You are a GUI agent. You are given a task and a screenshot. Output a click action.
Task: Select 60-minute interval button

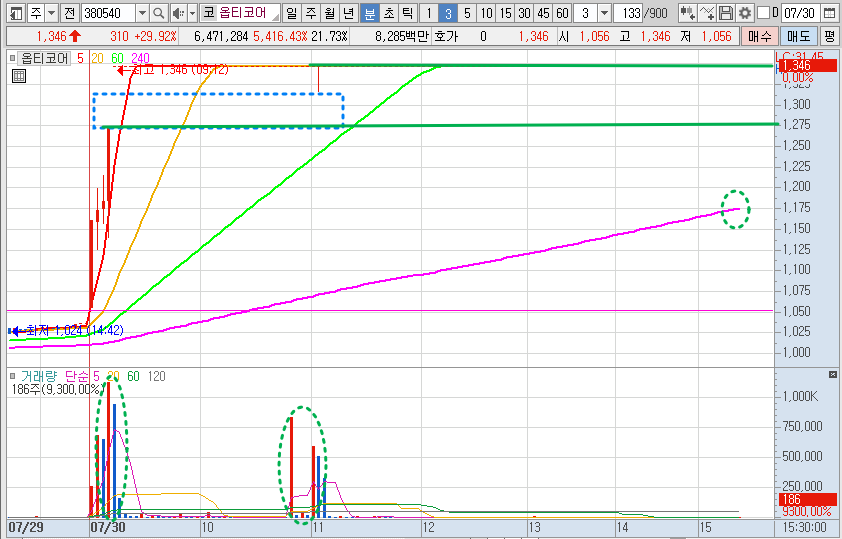pos(562,13)
